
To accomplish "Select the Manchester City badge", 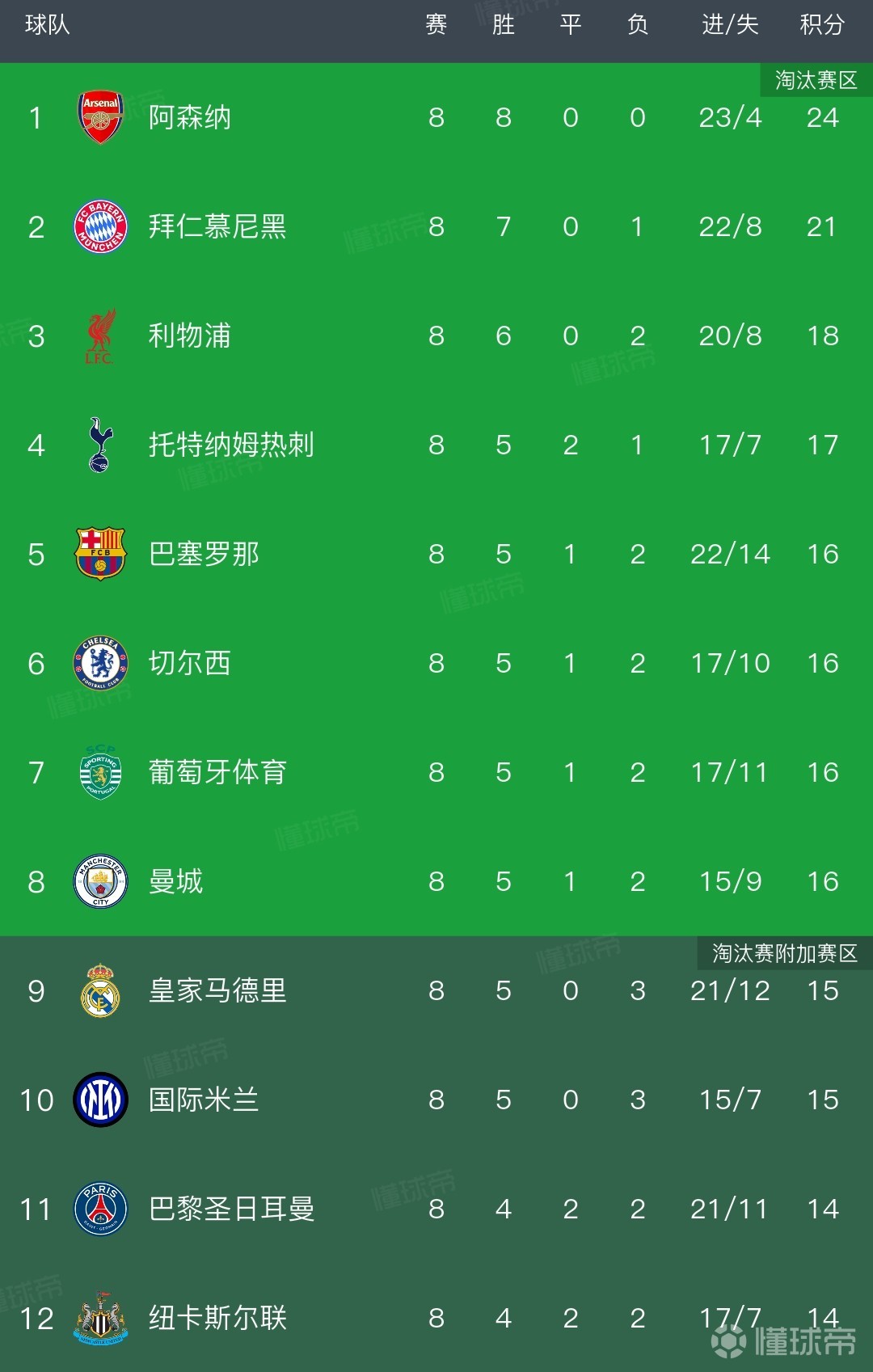I will tap(100, 881).
